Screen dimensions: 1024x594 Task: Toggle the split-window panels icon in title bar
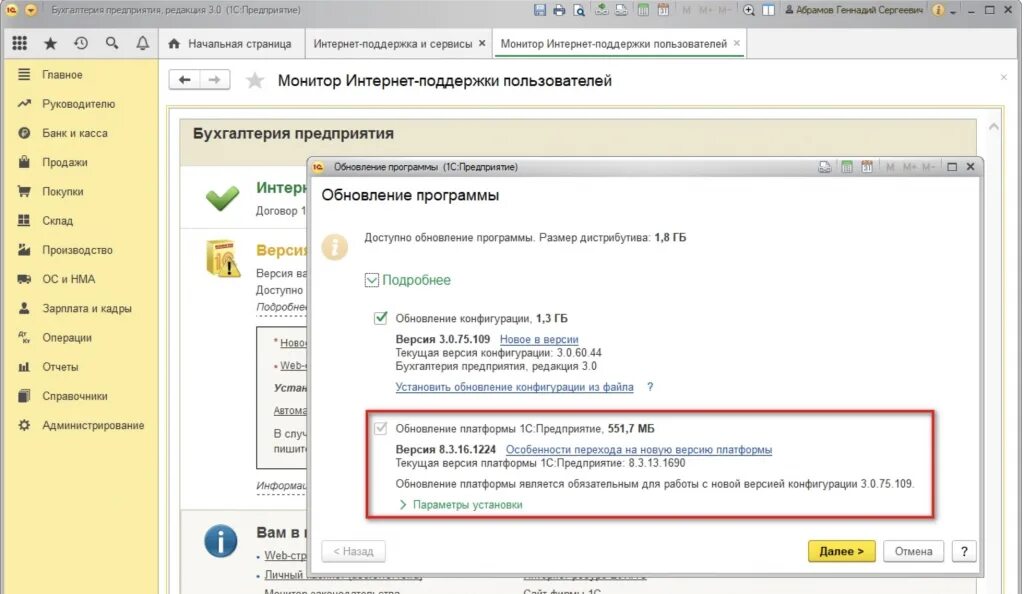click(x=768, y=10)
